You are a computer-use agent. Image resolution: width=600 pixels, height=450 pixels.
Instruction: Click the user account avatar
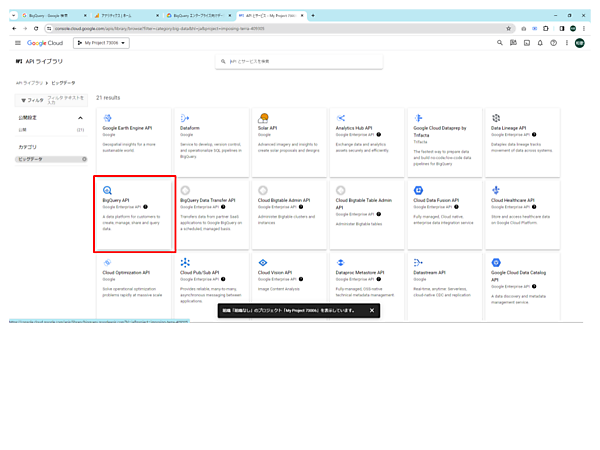580,43
